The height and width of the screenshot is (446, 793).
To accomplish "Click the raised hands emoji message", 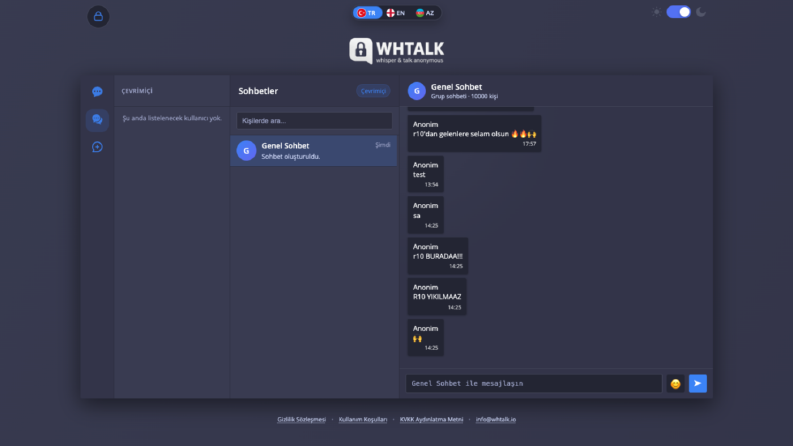I will click(426, 338).
